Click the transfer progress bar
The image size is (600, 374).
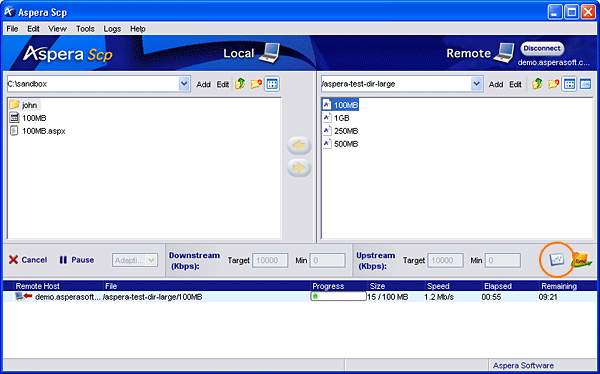click(x=338, y=296)
